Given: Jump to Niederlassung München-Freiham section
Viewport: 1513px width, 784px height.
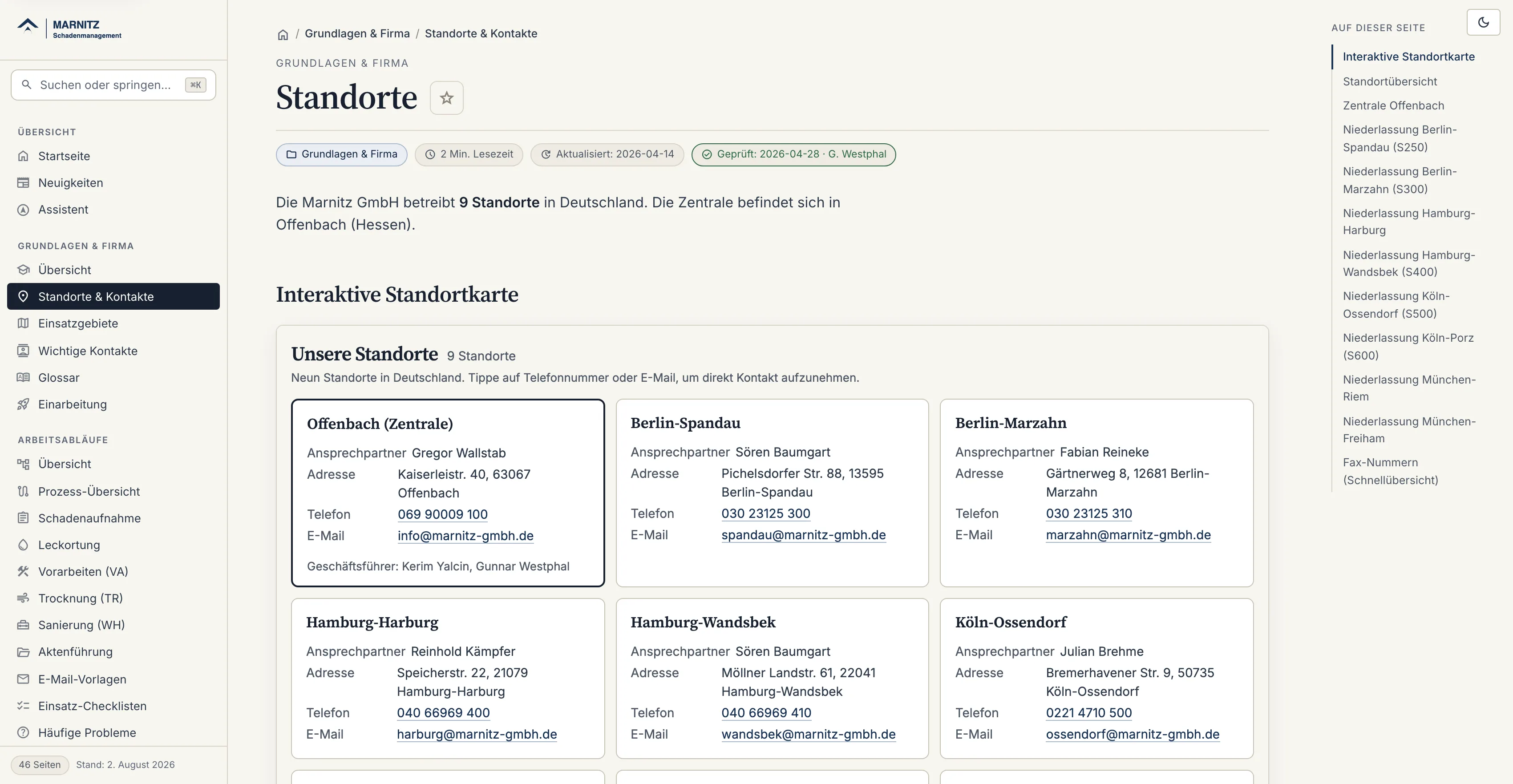Looking at the screenshot, I should click(1409, 430).
